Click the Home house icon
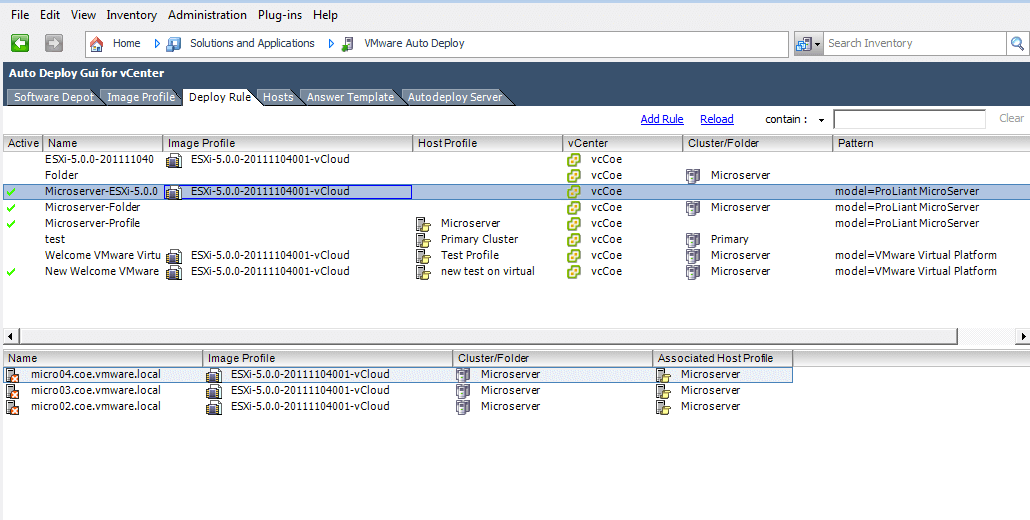This screenshot has width=1030, height=520. click(x=97, y=44)
